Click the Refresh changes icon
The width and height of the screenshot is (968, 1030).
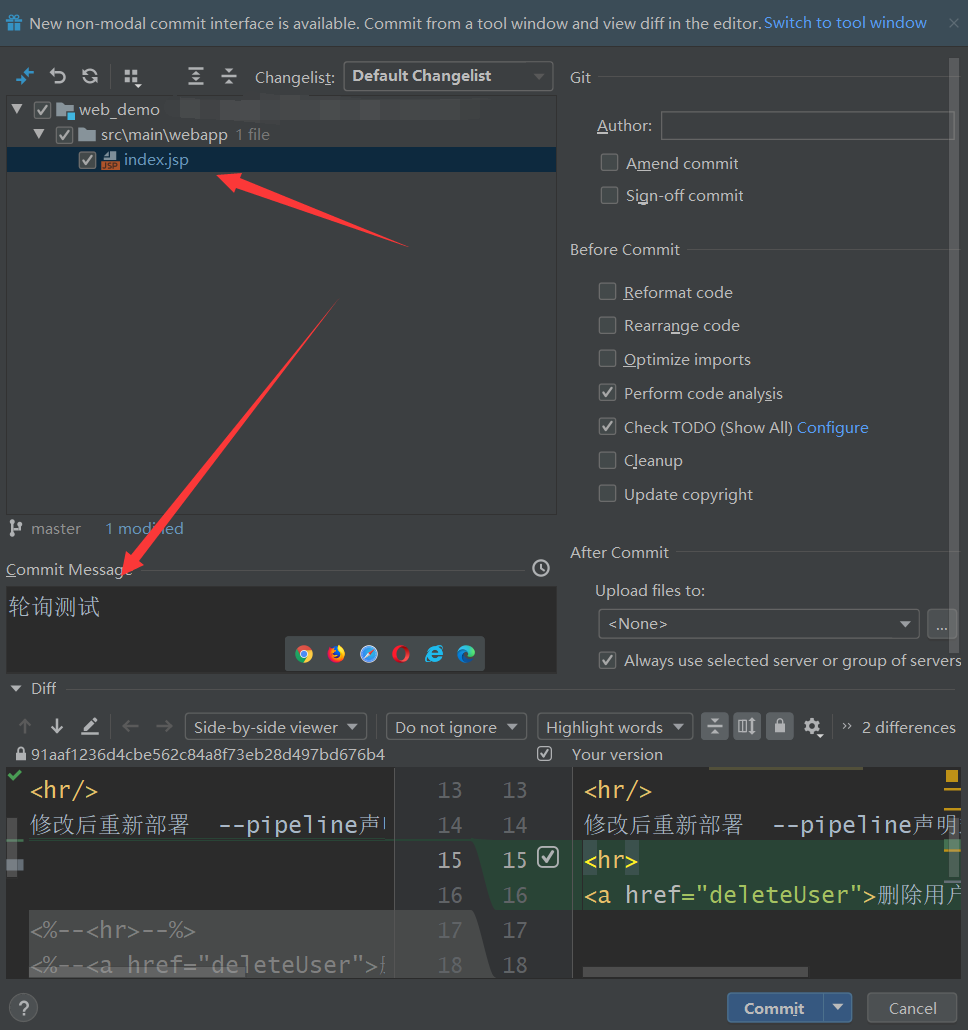tap(90, 77)
